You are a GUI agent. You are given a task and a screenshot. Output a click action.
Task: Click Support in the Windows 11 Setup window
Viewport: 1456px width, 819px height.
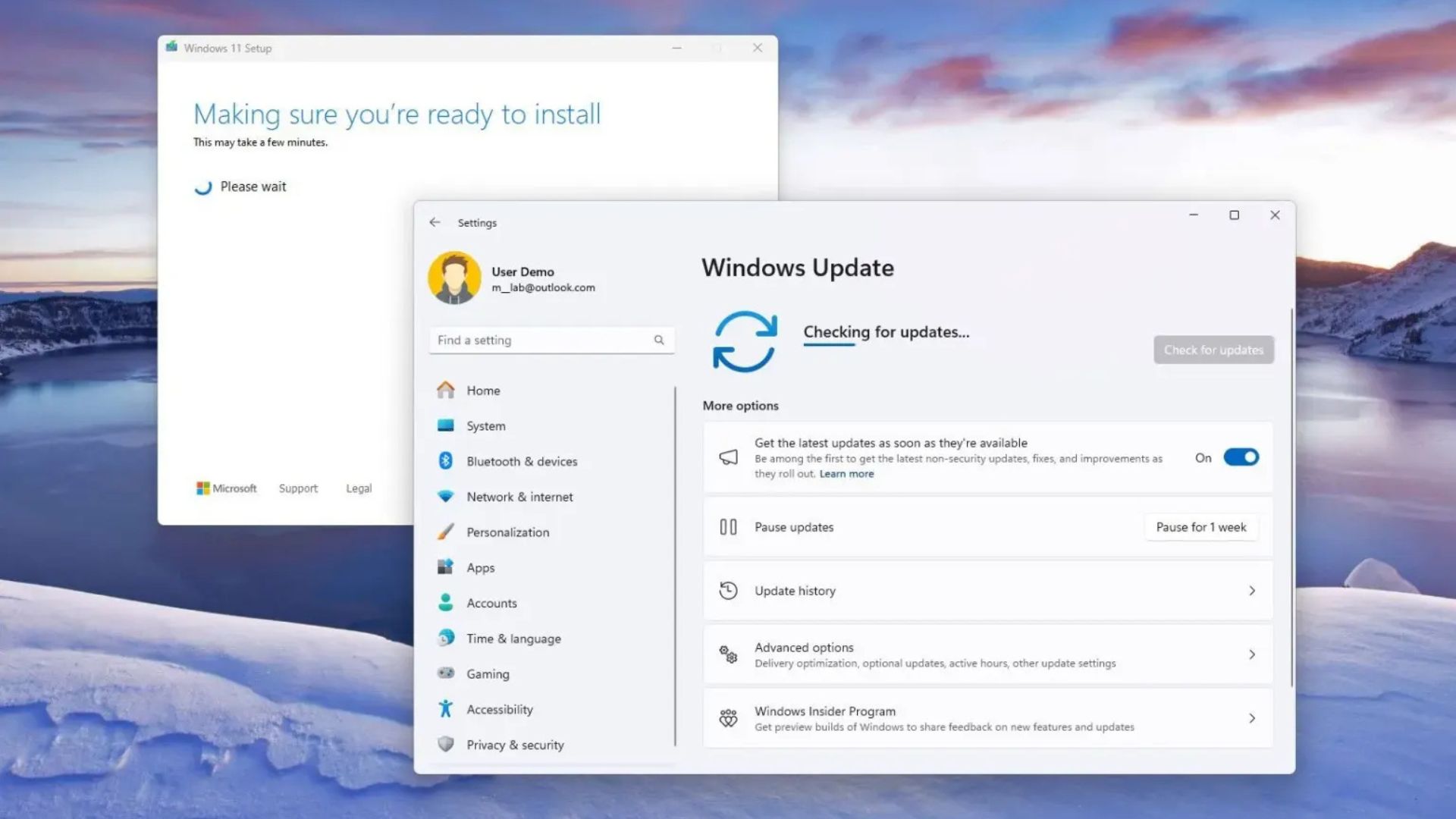coord(297,488)
